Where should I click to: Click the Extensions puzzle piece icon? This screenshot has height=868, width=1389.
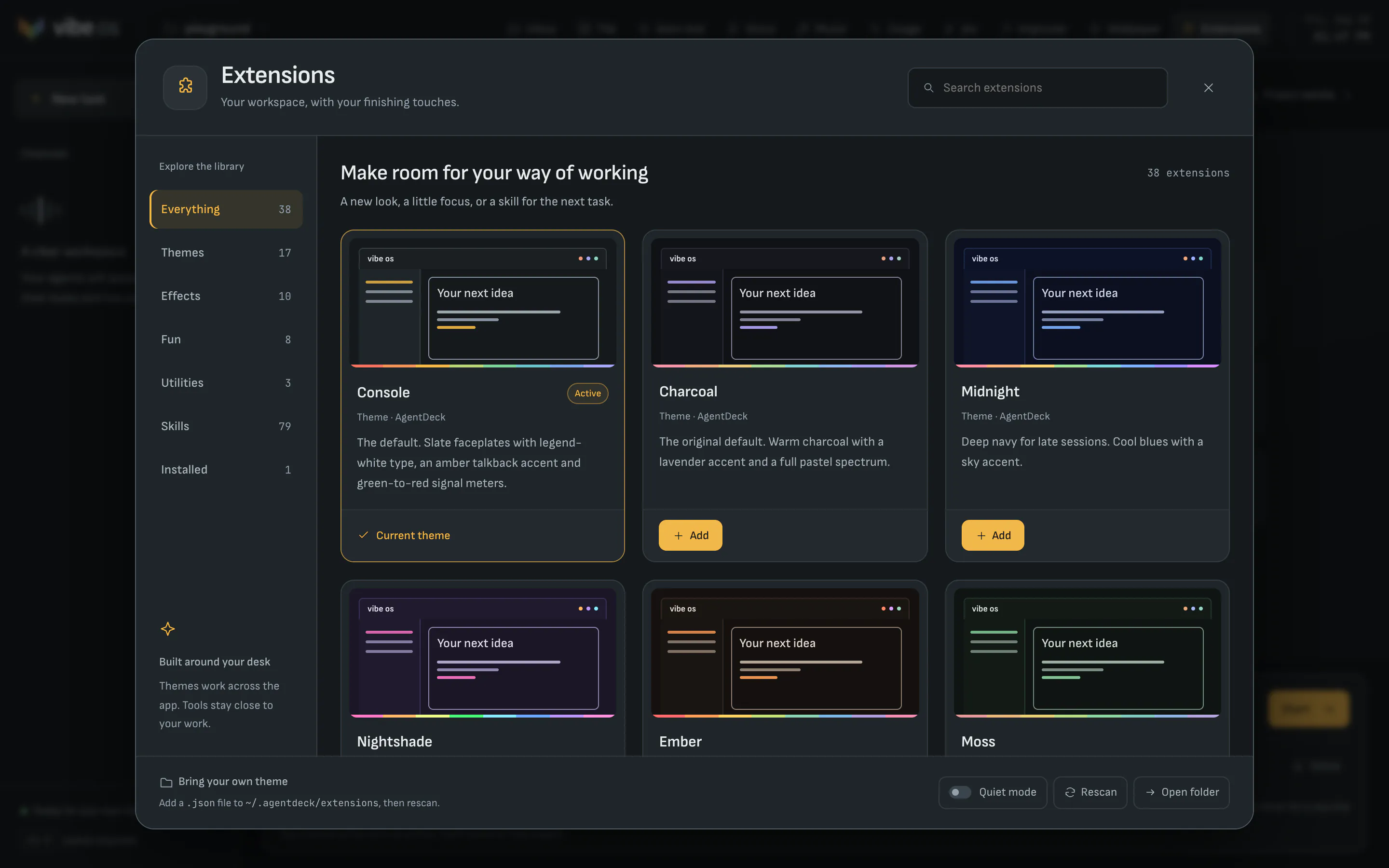(185, 87)
